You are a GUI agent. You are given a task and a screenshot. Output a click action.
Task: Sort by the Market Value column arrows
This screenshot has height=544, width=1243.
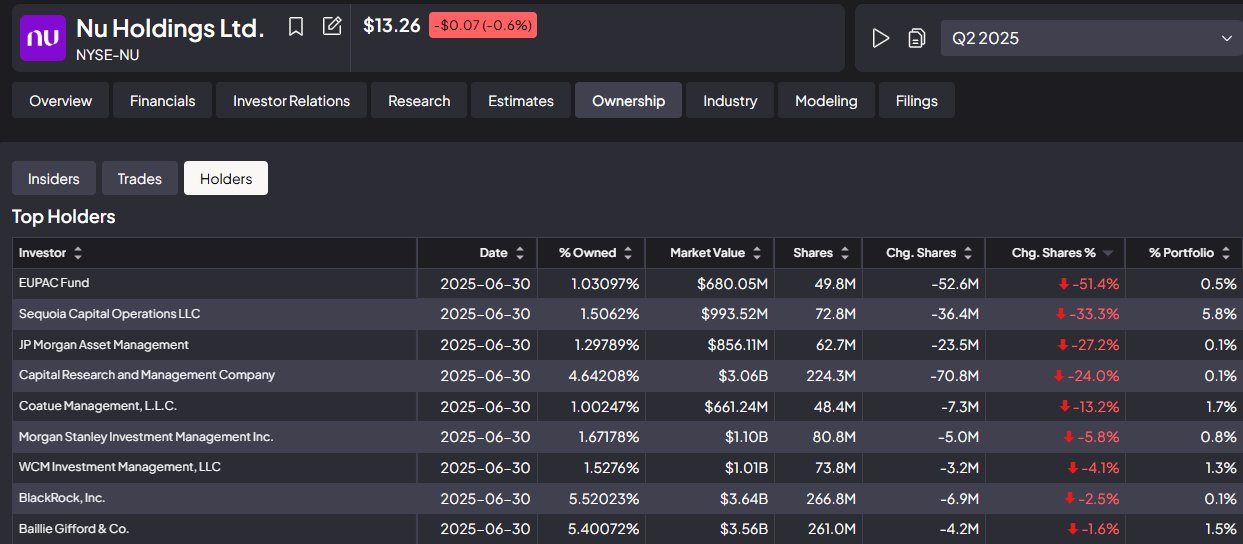757,253
